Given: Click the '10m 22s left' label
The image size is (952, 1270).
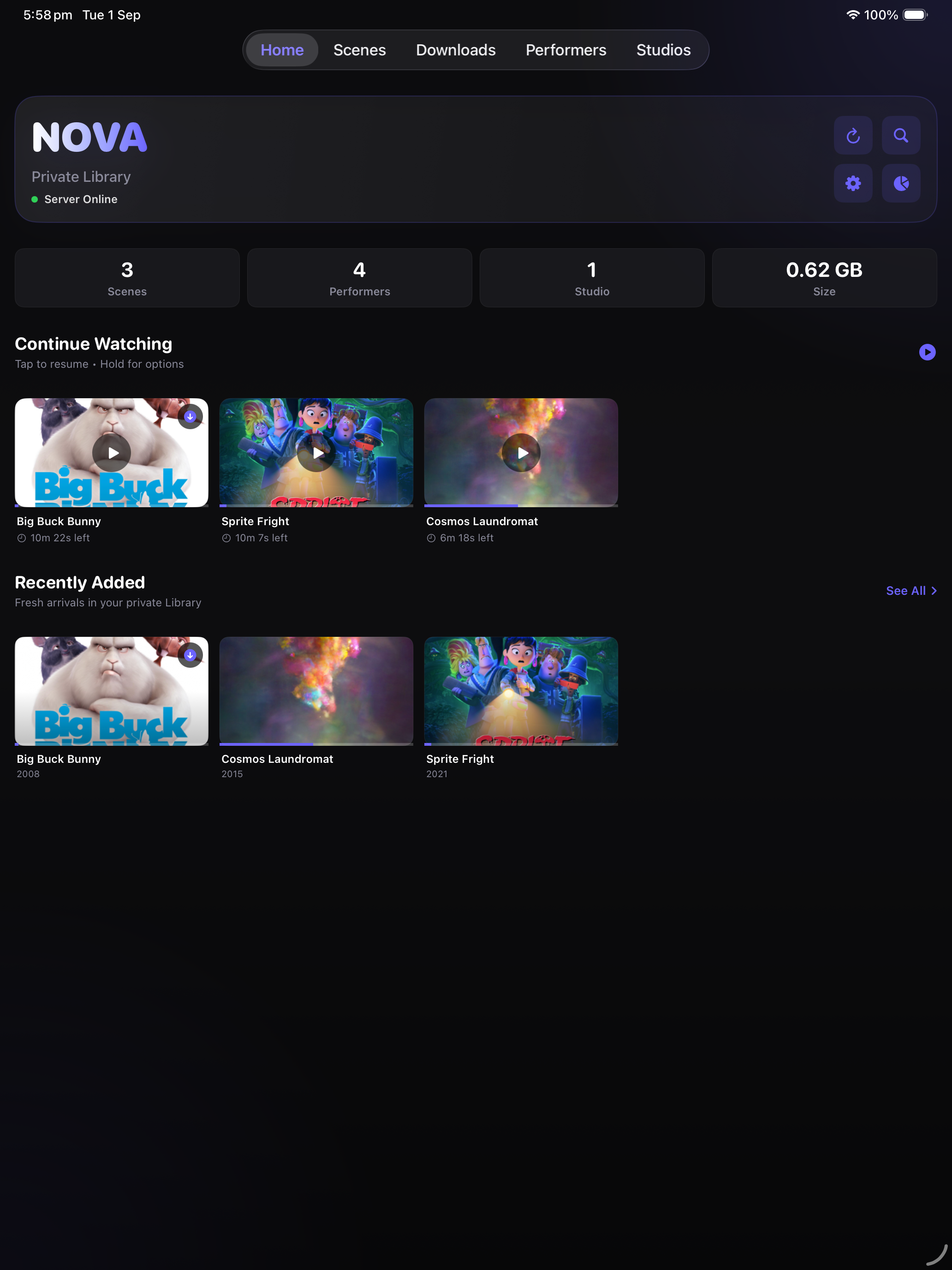Looking at the screenshot, I should [x=59, y=538].
